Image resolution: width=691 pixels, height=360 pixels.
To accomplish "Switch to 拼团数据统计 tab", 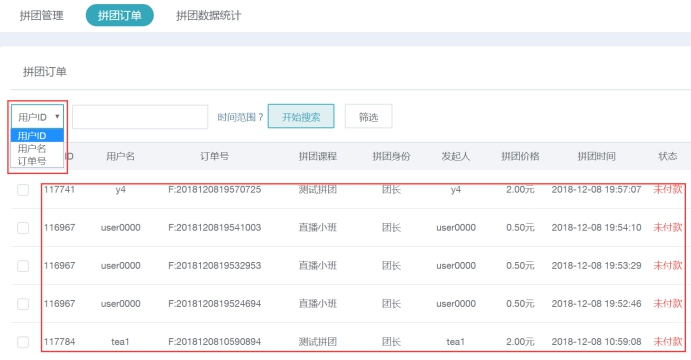I will (208, 15).
